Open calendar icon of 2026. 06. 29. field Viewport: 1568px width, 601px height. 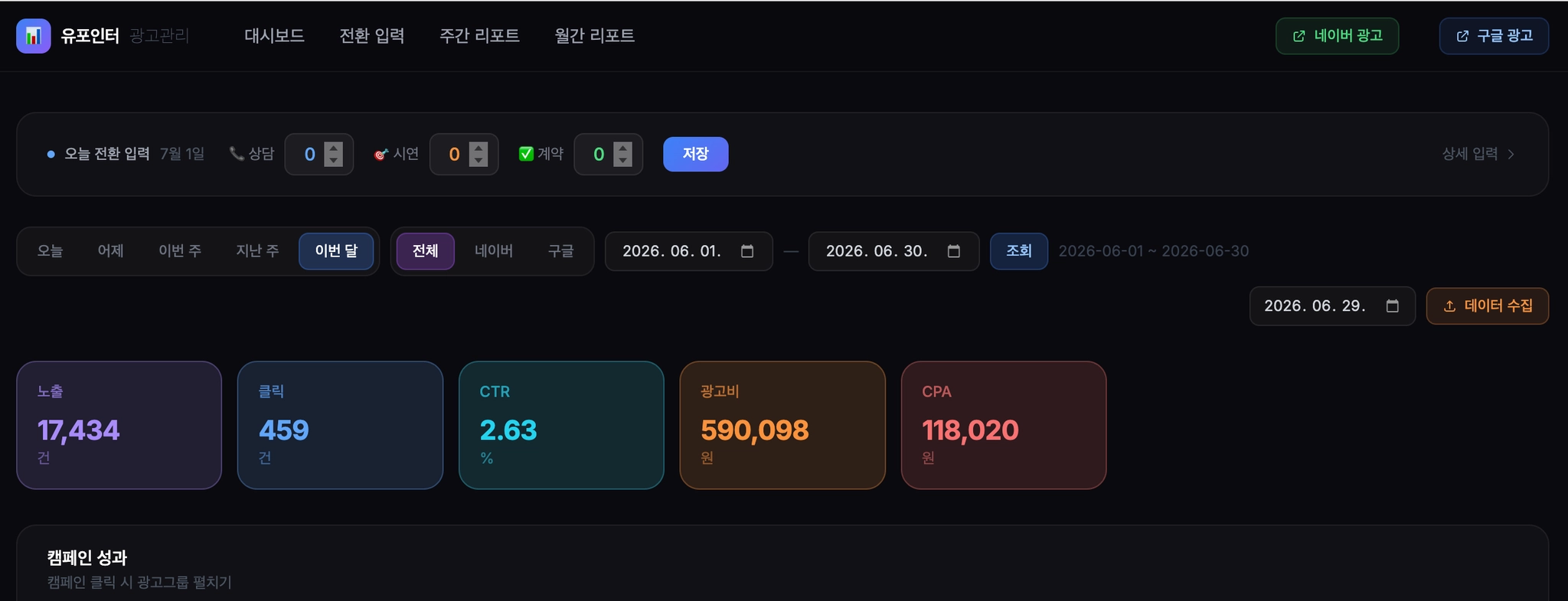point(1393,306)
